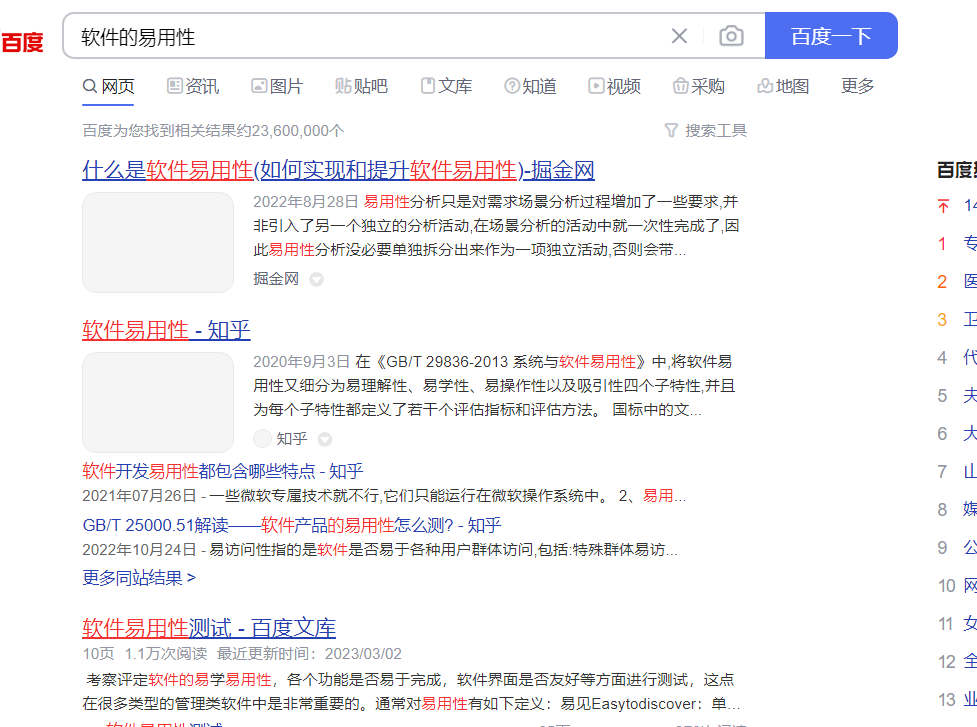Viewport: 977px width, 727px height.
Task: Click hot search rank number 13
Action: (x=946, y=700)
